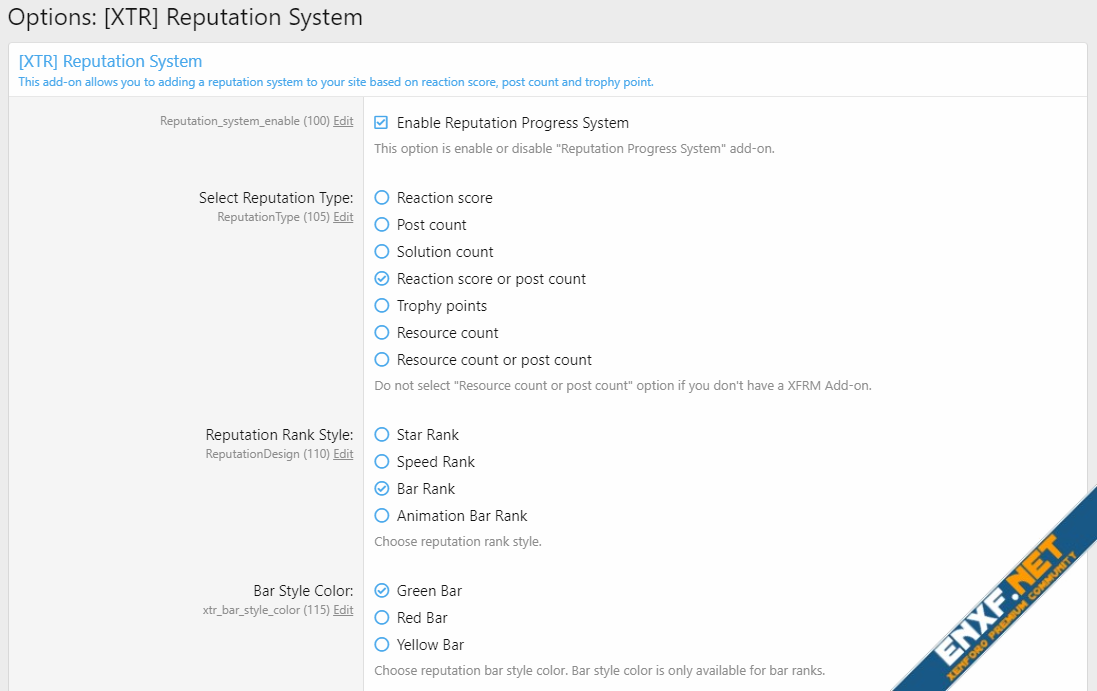Select Bar Rank style
Image resolution: width=1097 pixels, height=691 pixels.
tap(381, 489)
